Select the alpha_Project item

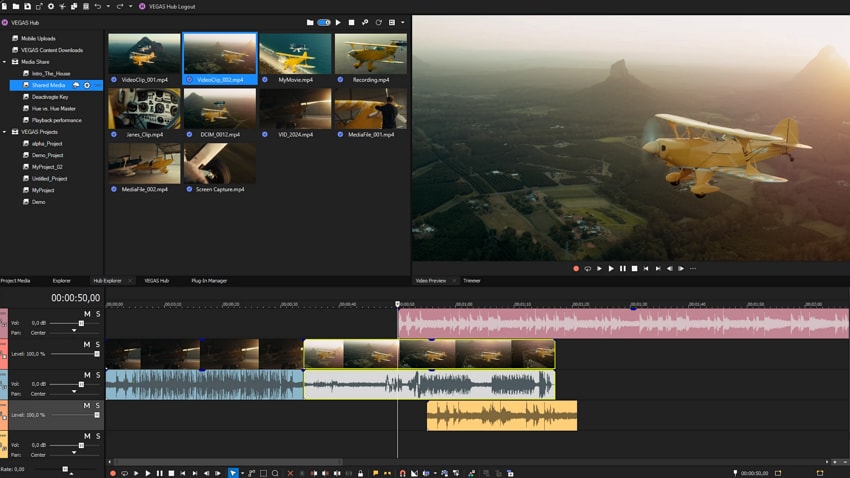point(47,144)
